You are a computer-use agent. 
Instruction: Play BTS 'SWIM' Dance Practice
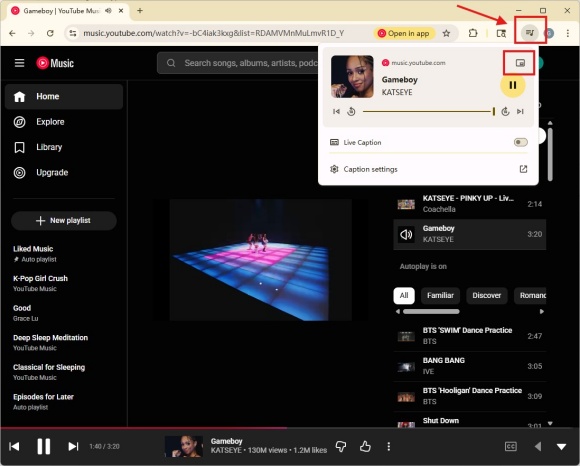pos(469,336)
